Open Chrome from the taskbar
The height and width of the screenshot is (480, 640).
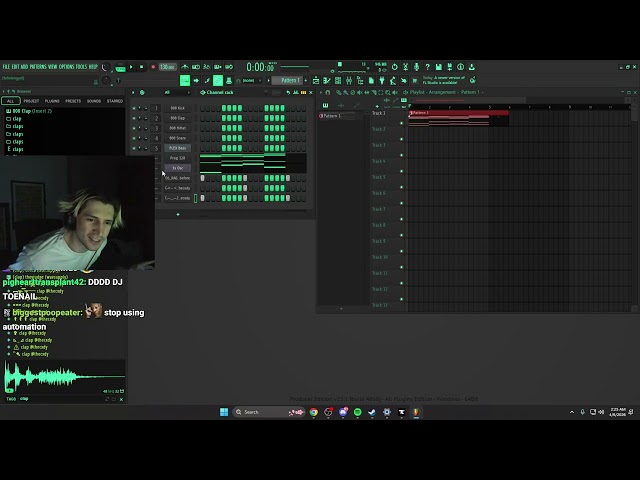pos(313,412)
